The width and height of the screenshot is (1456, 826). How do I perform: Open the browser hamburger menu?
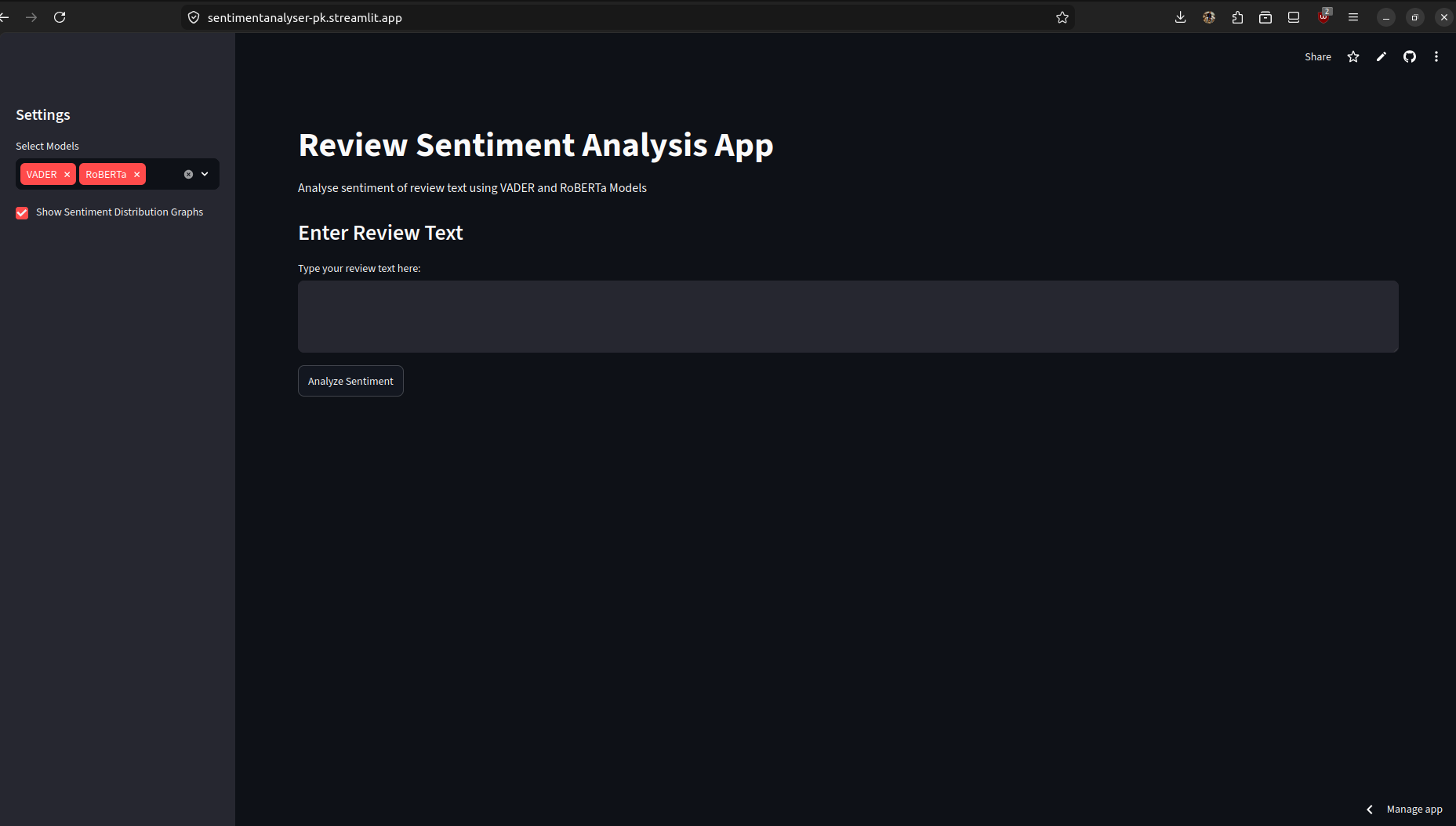tap(1353, 17)
